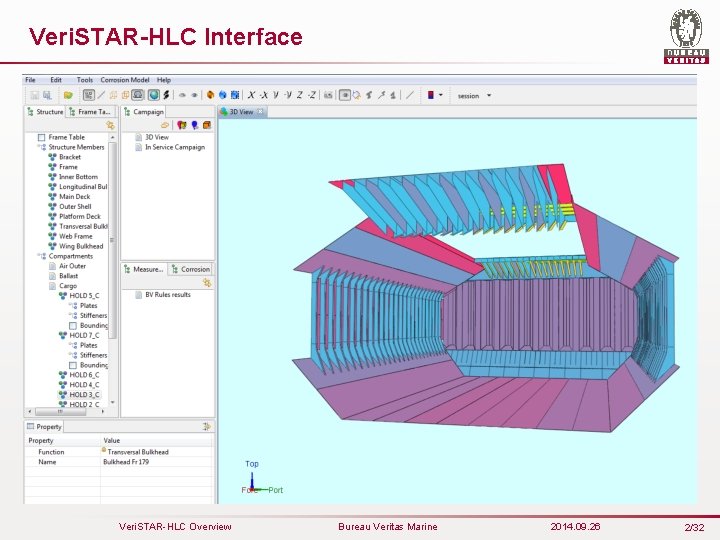720x540 pixels.
Task: Set view along Z axis
Action: pyautogui.click(x=300, y=95)
